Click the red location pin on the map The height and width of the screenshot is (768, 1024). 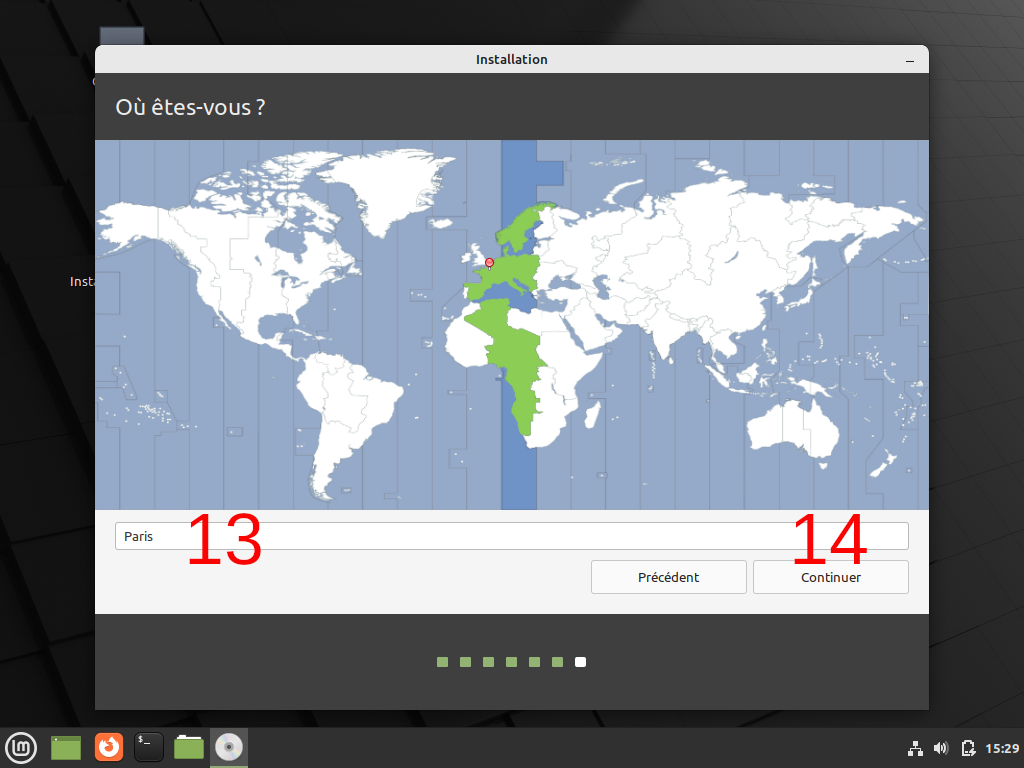click(x=489, y=263)
